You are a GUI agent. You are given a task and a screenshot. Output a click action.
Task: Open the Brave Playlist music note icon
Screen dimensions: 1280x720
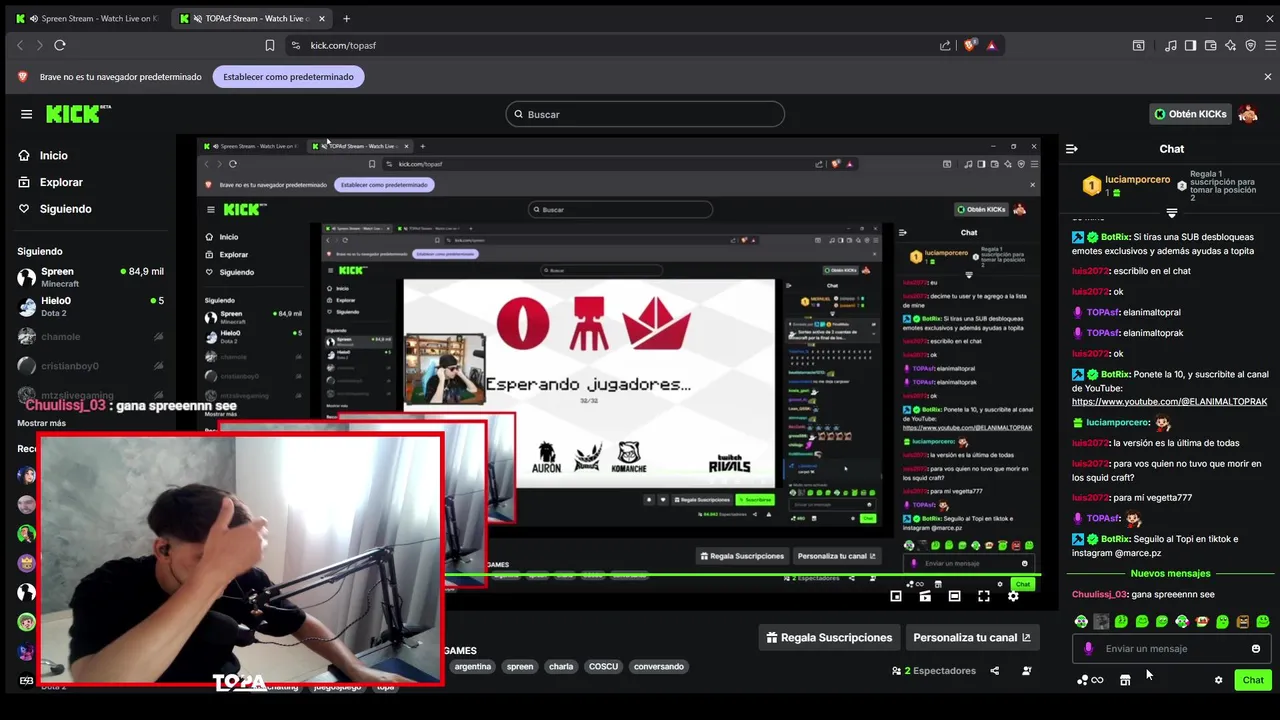coord(1170,45)
